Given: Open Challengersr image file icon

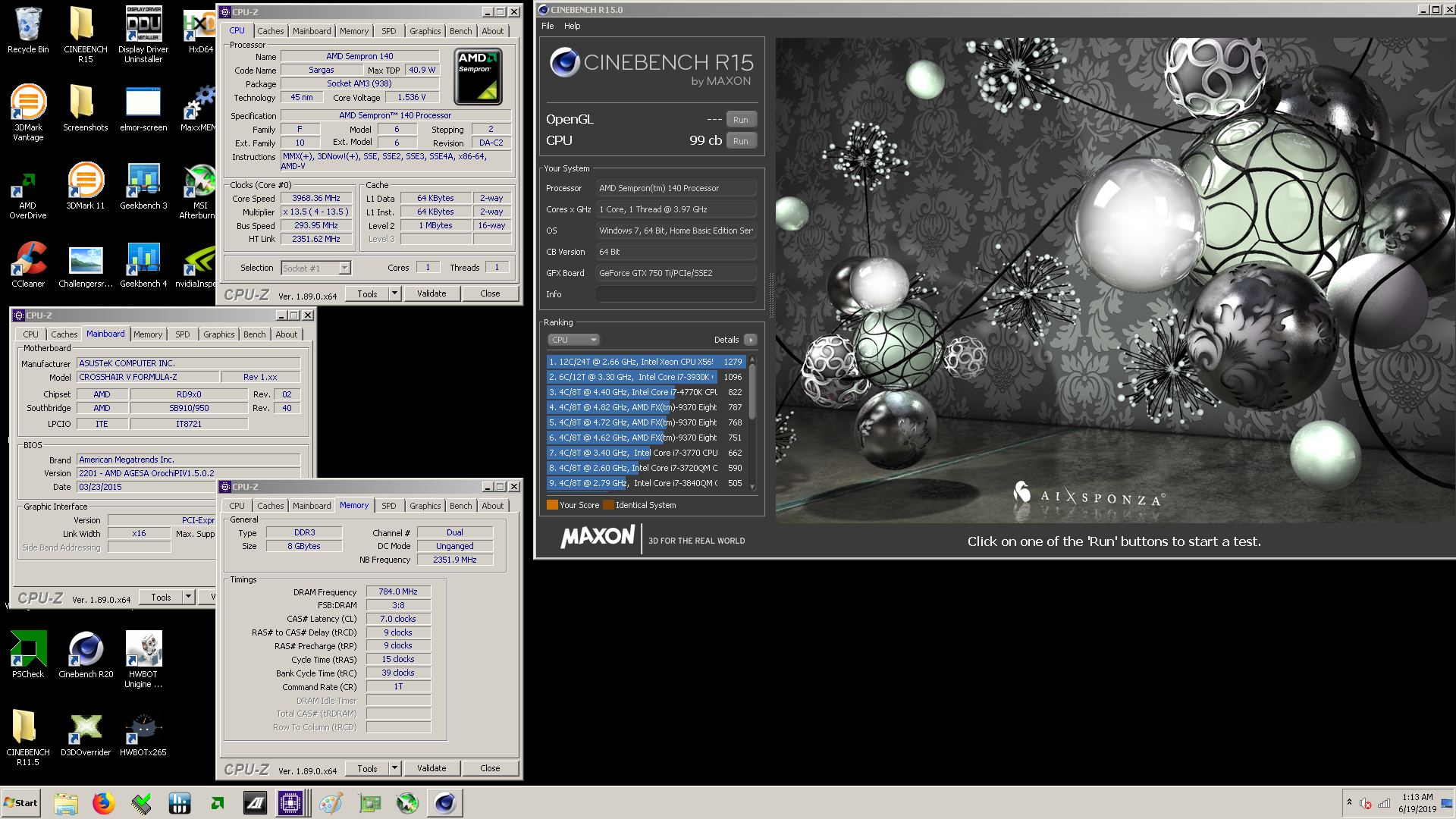Looking at the screenshot, I should (x=85, y=264).
